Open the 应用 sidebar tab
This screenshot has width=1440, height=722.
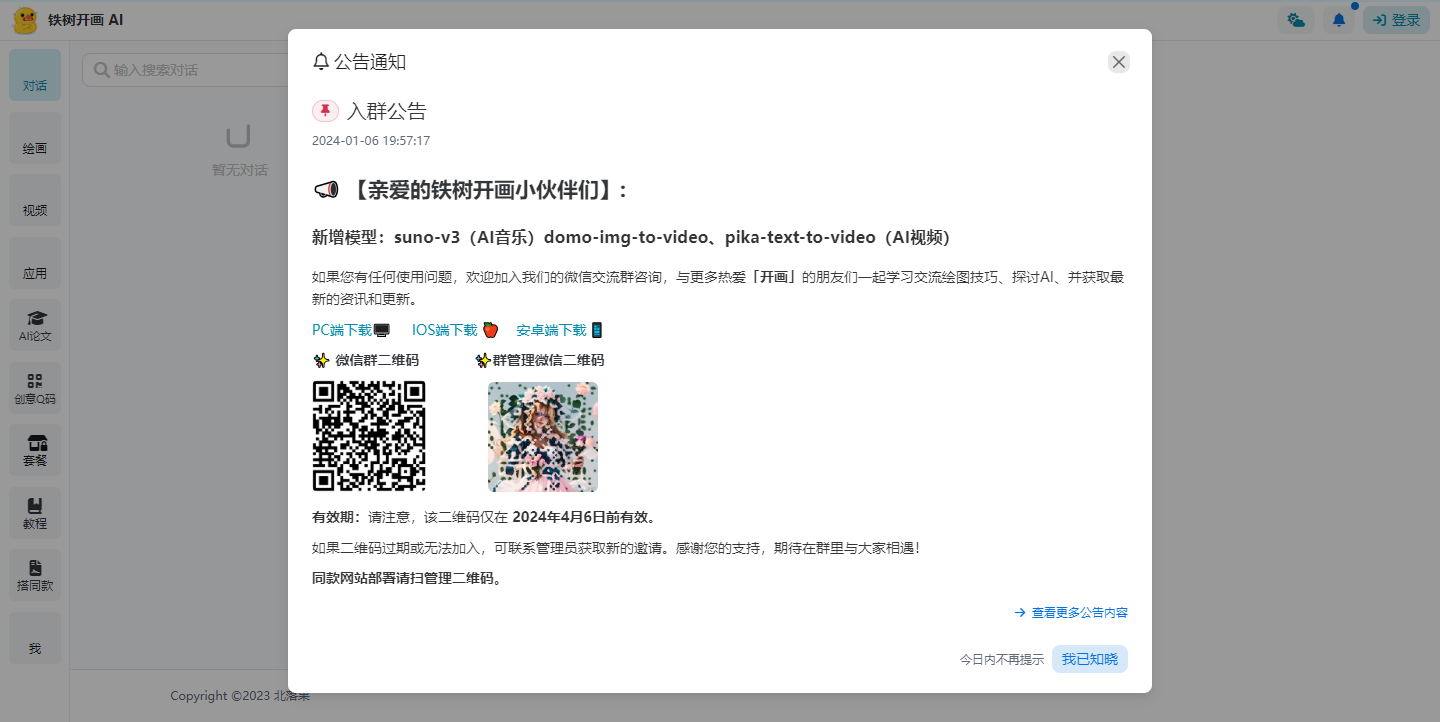(35, 262)
